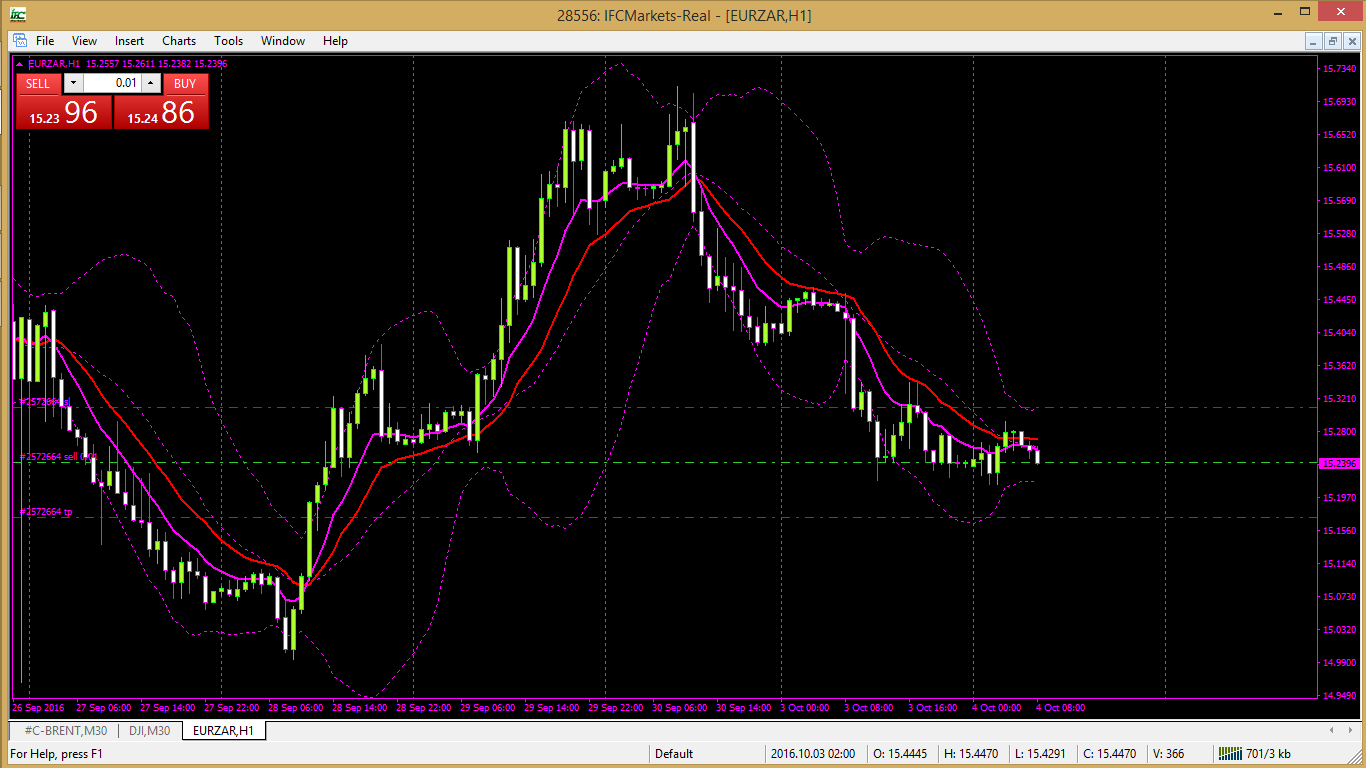Open the View menu
1370x772 pixels.
(85, 41)
